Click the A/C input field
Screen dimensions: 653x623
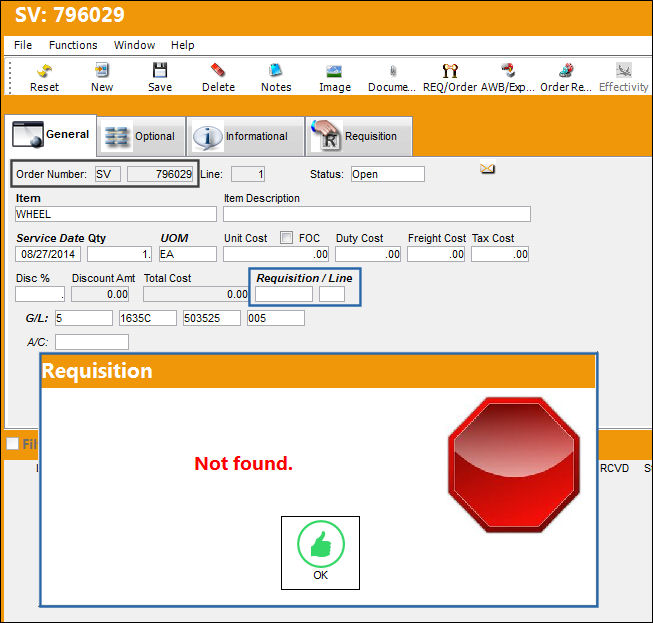coord(92,342)
